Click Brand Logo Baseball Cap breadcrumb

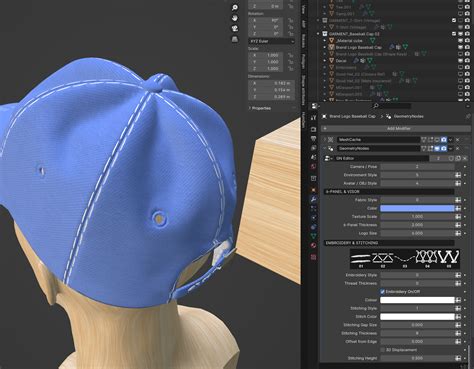coord(352,116)
